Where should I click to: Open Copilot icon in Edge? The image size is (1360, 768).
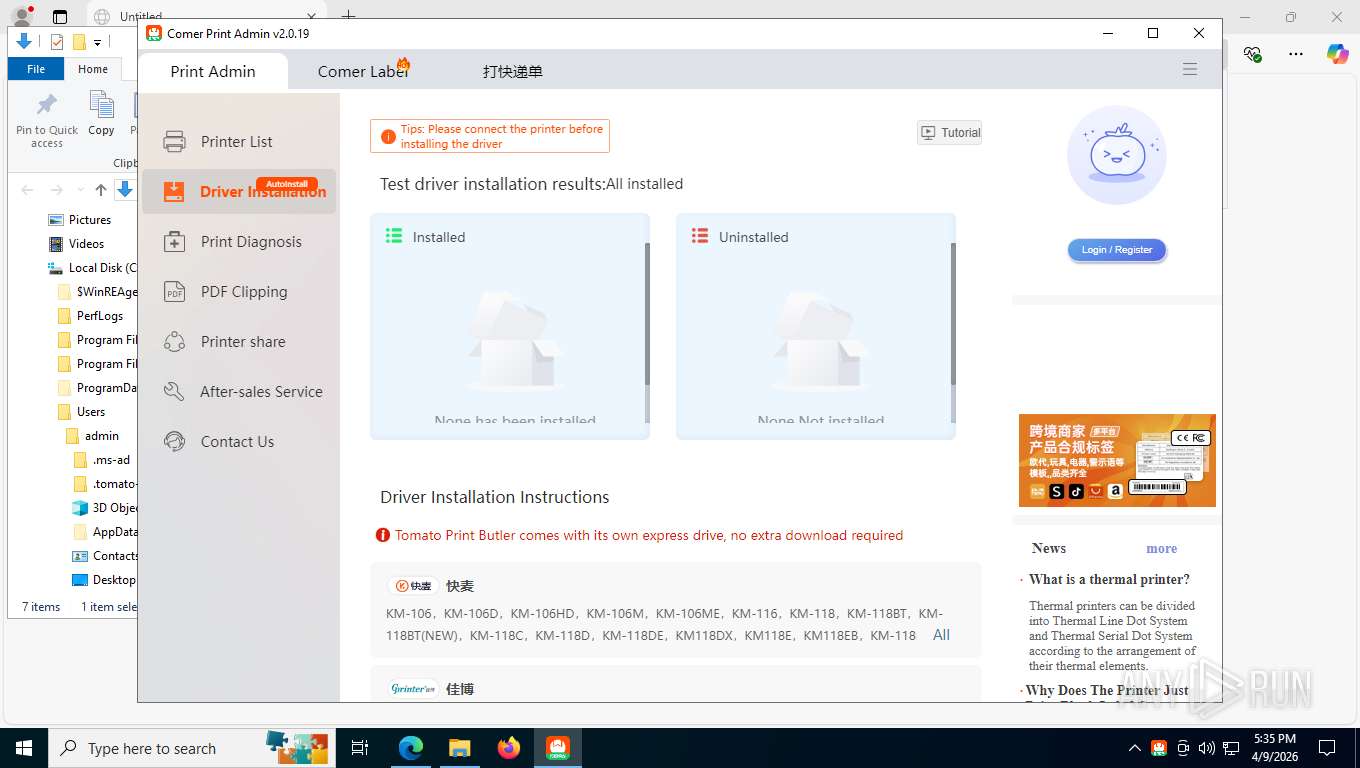(1338, 54)
